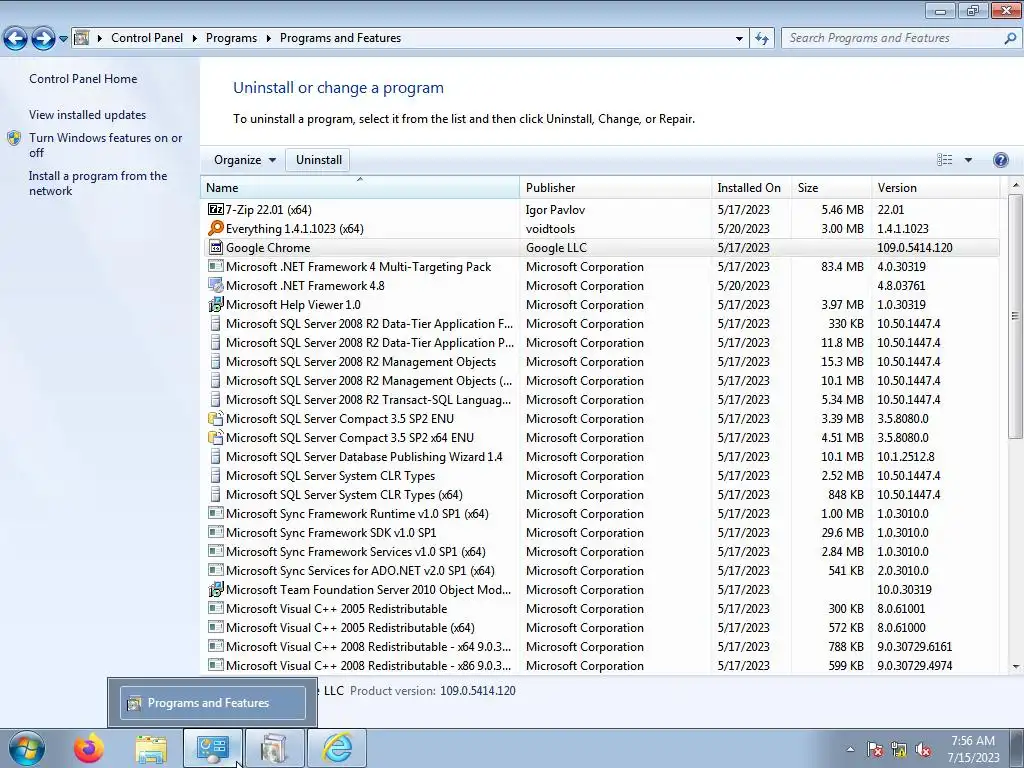
Task: Click the Action Center flag tray icon
Action: 874,749
